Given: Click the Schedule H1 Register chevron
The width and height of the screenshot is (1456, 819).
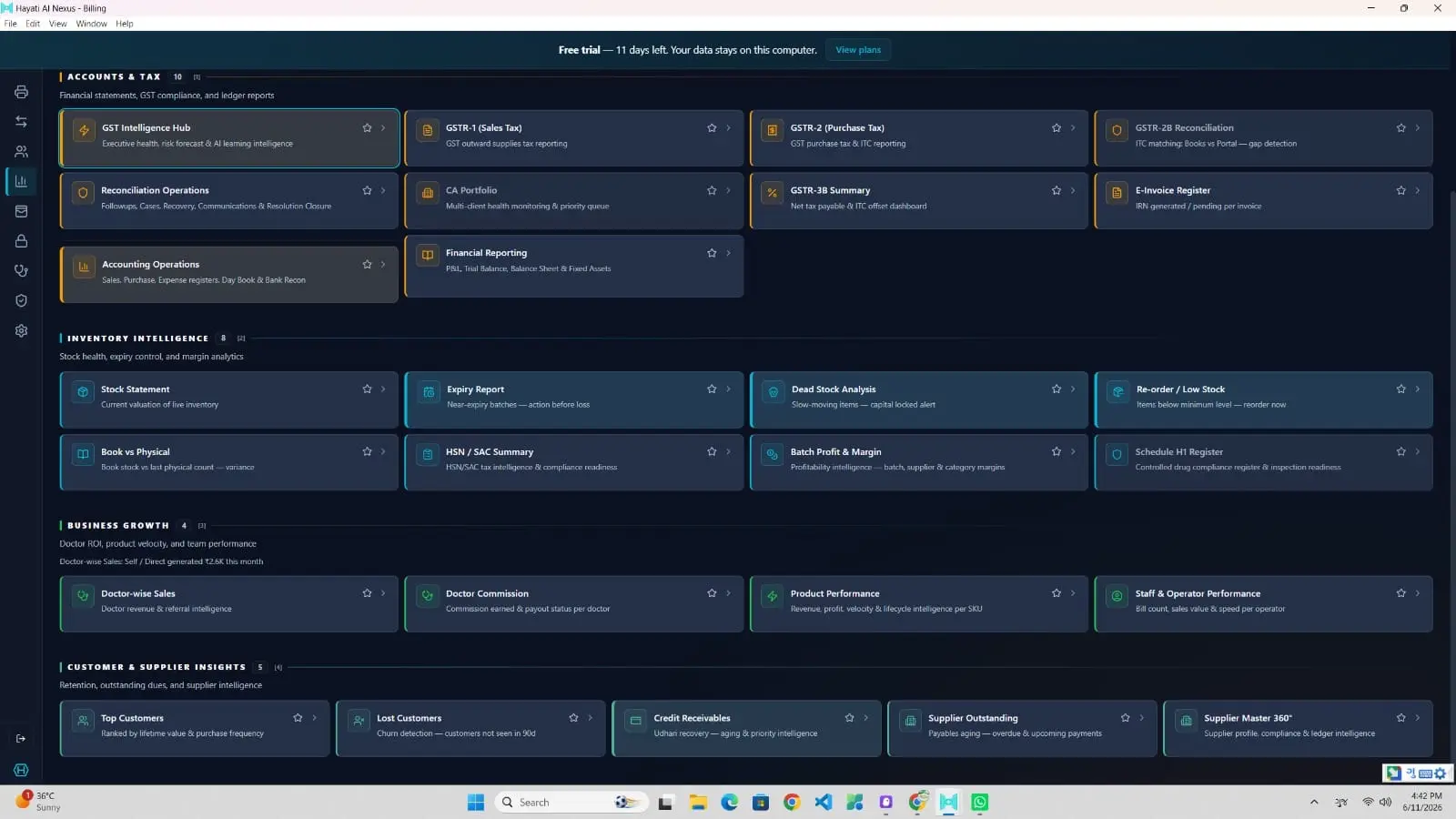Looking at the screenshot, I should [x=1418, y=451].
